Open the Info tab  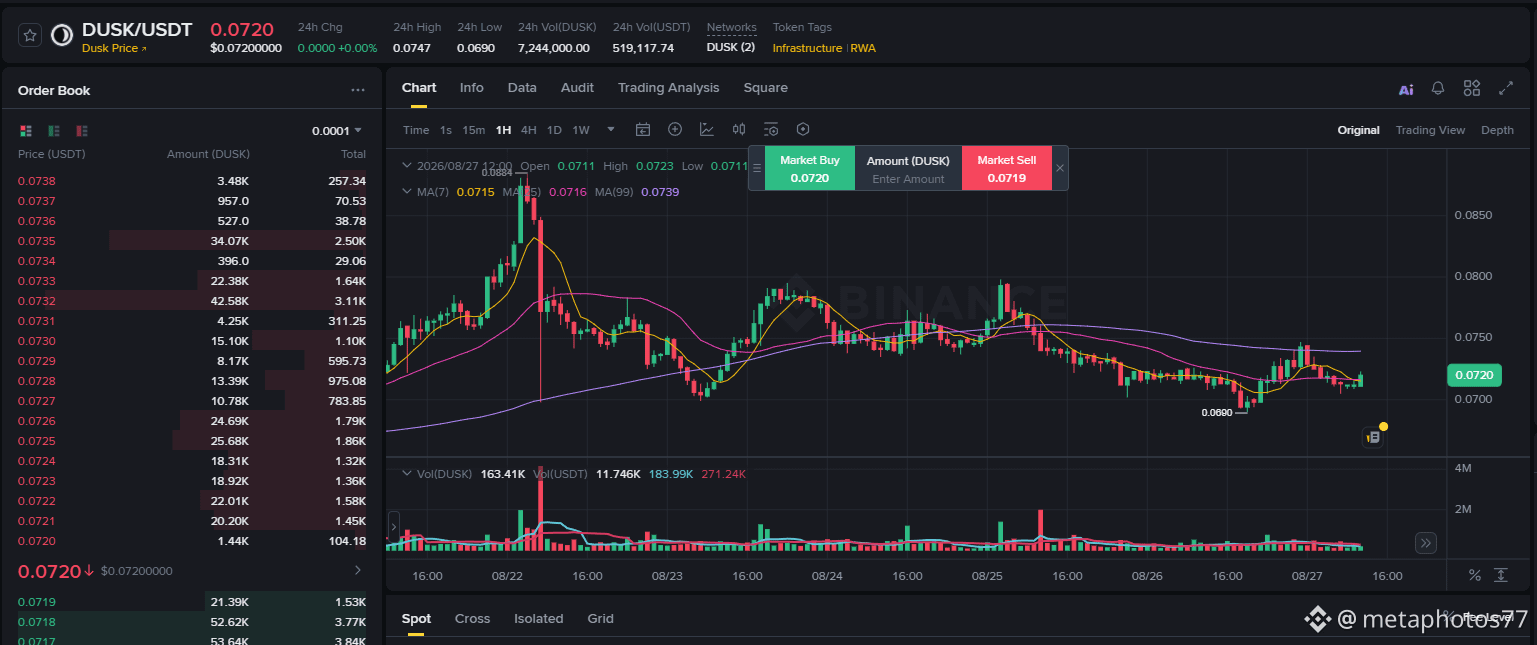(x=472, y=88)
